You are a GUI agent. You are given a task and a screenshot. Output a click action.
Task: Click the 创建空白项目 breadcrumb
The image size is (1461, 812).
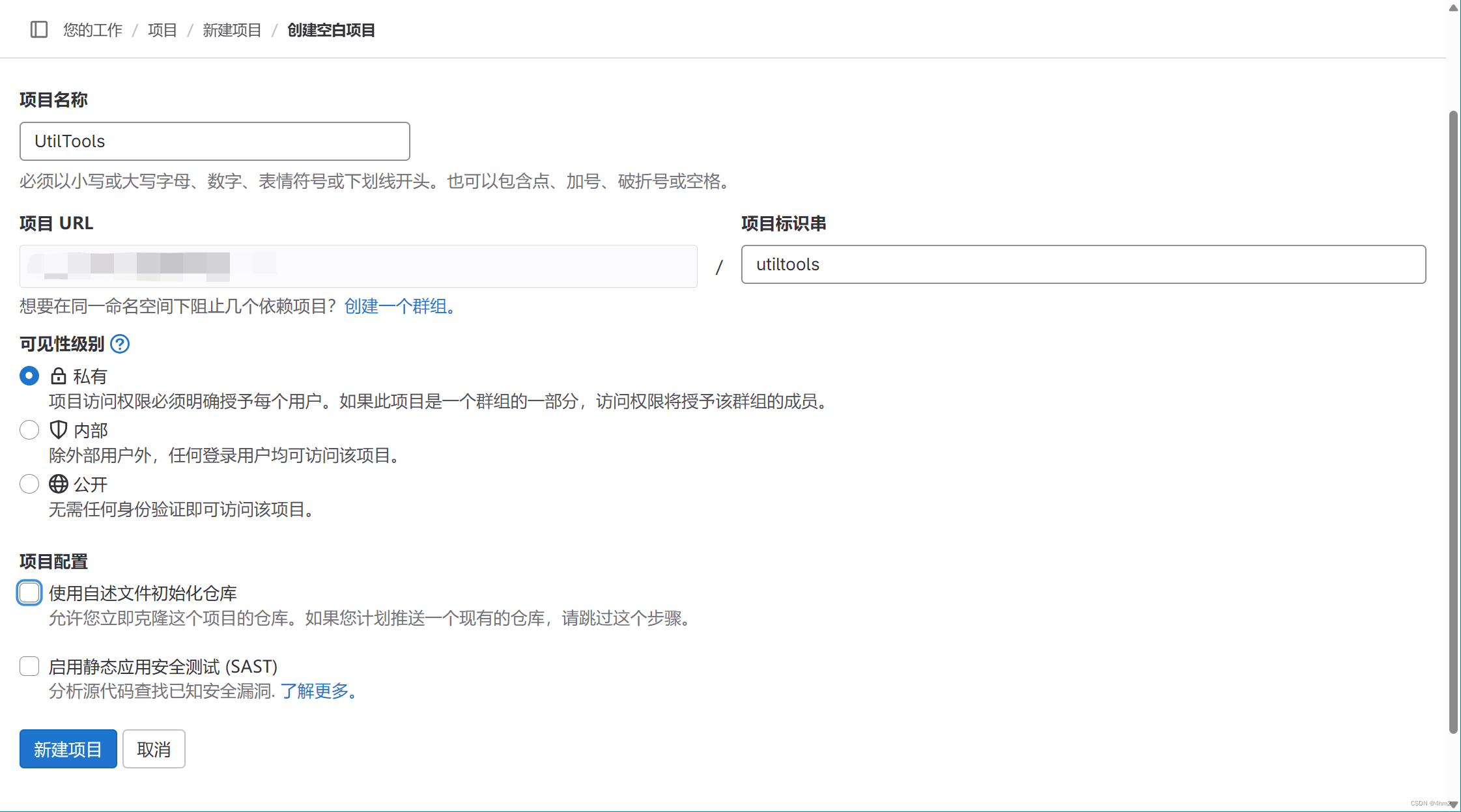tap(331, 30)
